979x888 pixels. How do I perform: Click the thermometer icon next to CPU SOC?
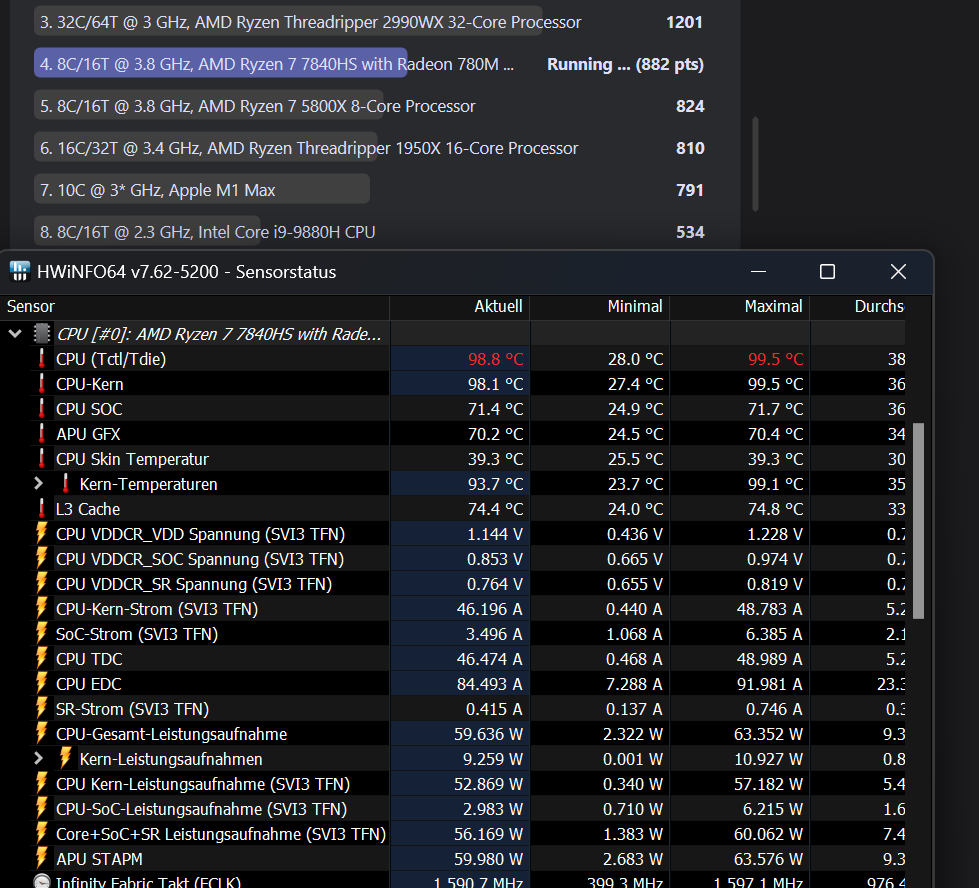(x=43, y=409)
